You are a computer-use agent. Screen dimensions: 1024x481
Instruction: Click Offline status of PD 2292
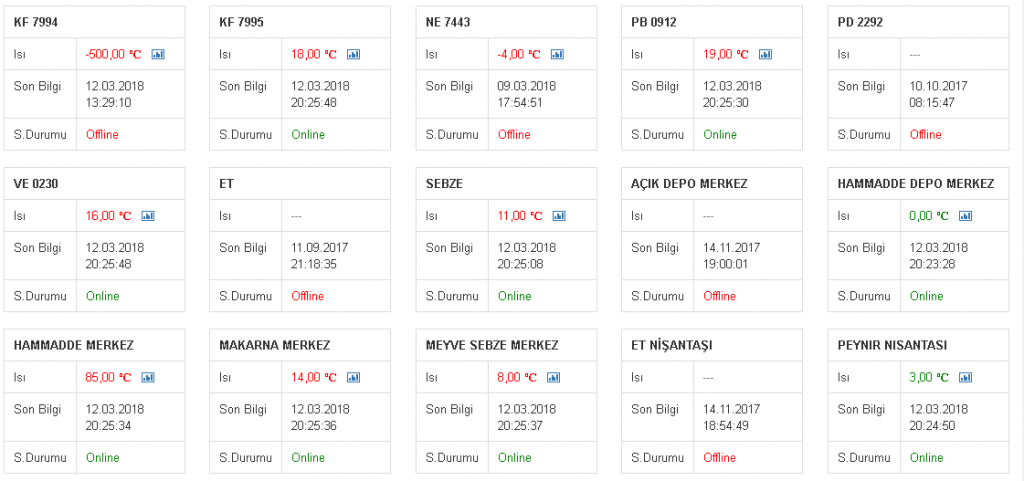pos(926,134)
